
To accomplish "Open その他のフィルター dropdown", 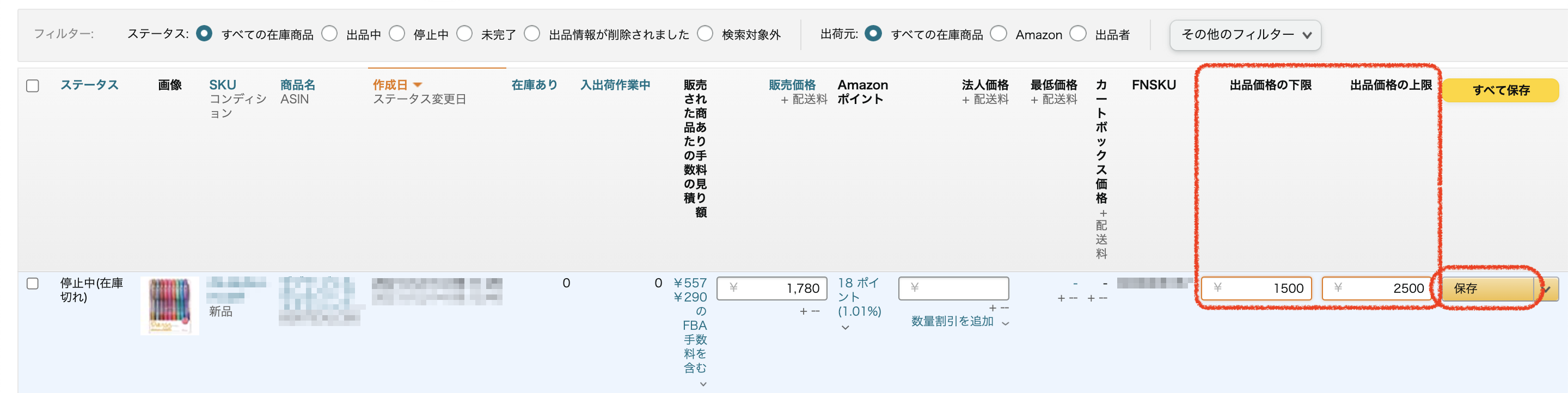I will coord(1245,35).
